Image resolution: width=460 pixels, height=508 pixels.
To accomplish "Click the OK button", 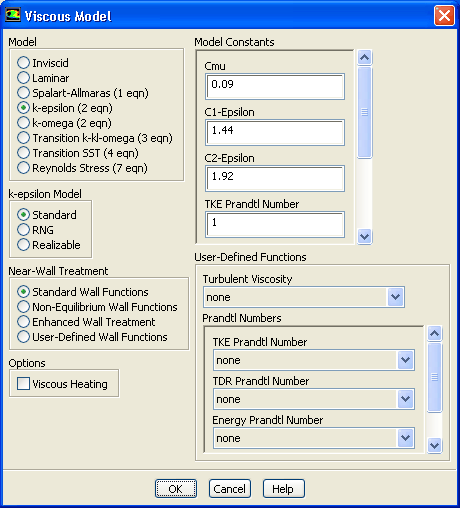I will coord(176,489).
